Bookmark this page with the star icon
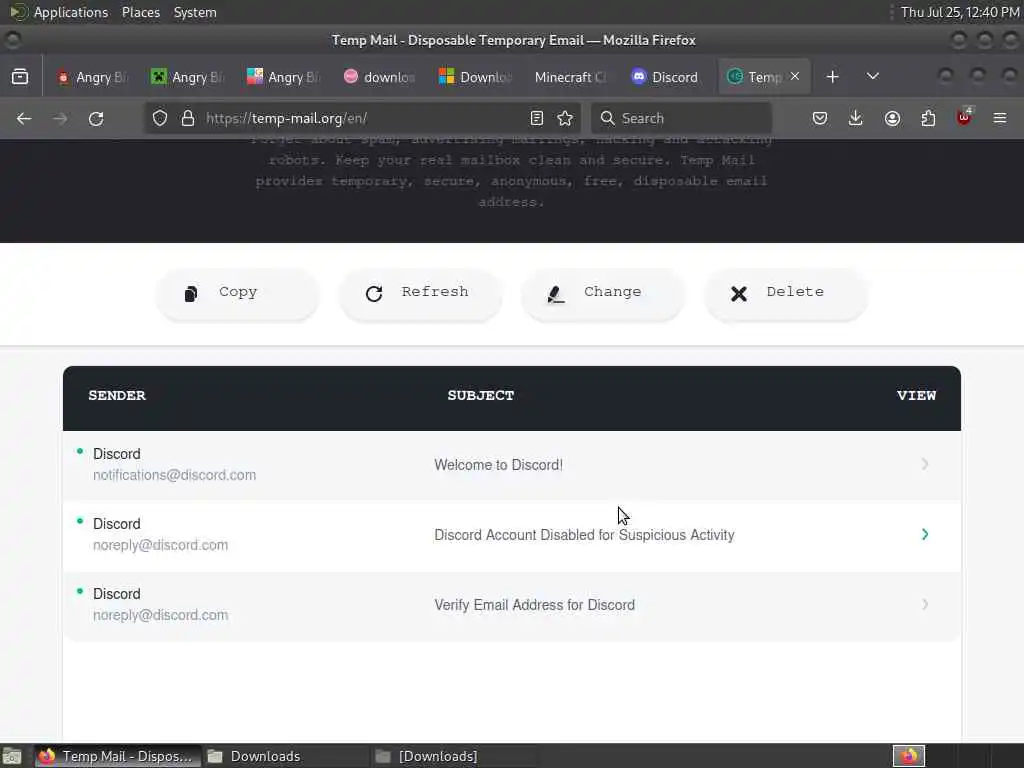Image resolution: width=1024 pixels, height=768 pixels. click(565, 118)
